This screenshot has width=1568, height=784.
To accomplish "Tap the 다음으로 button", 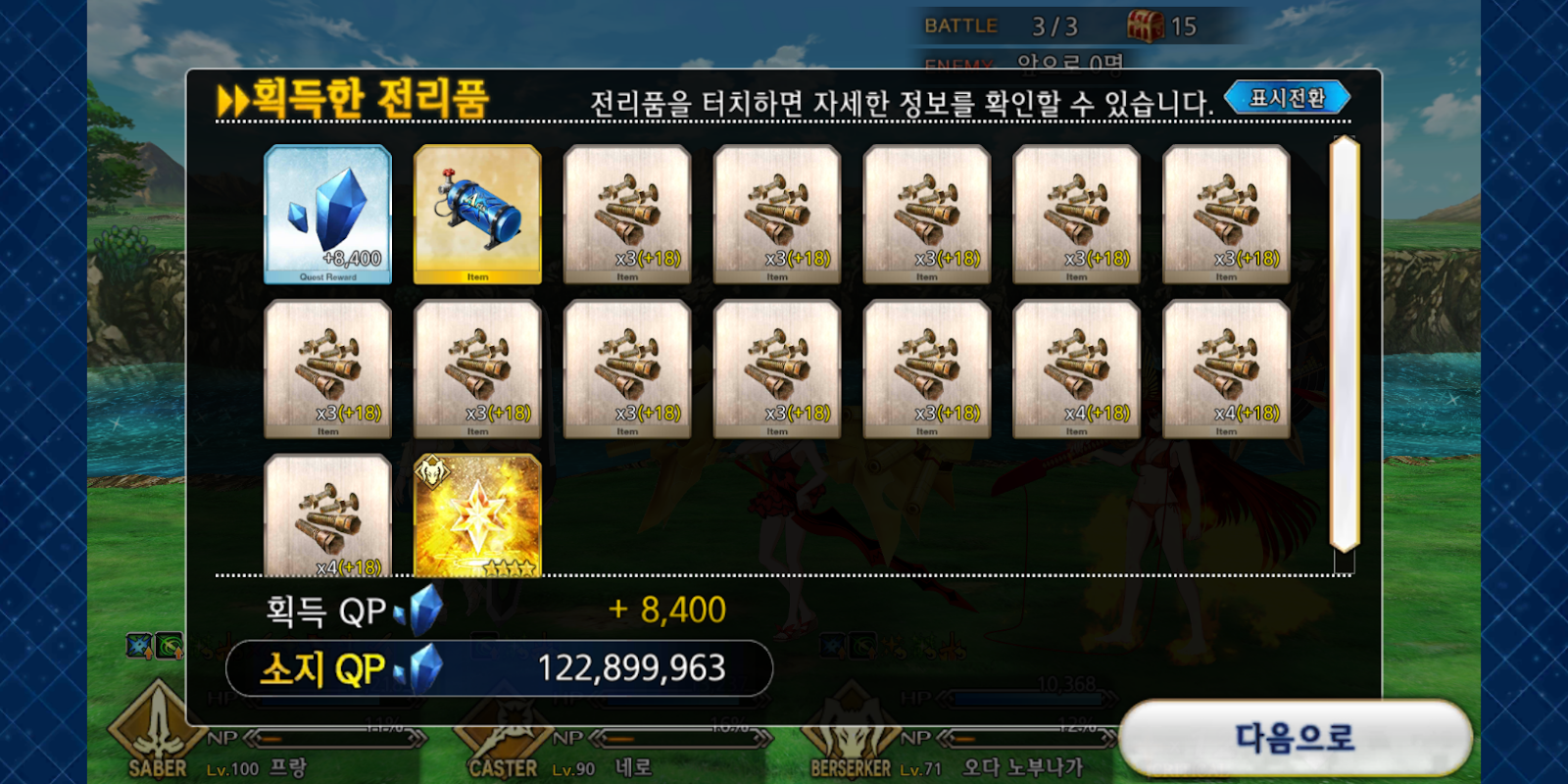I will 1296,738.
